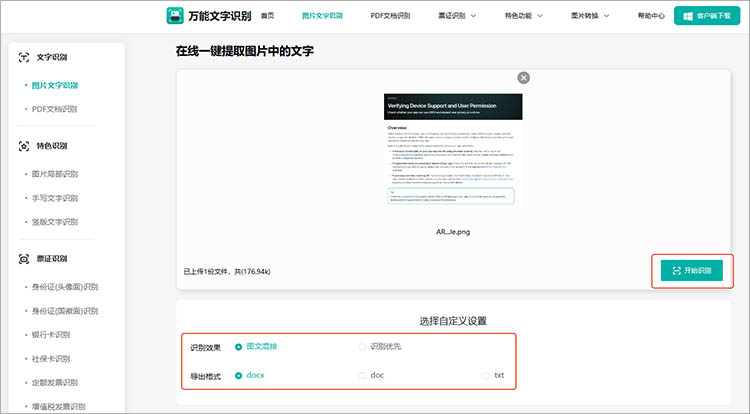
Task: Select the 图文混排 radio option
Action: tap(238, 347)
